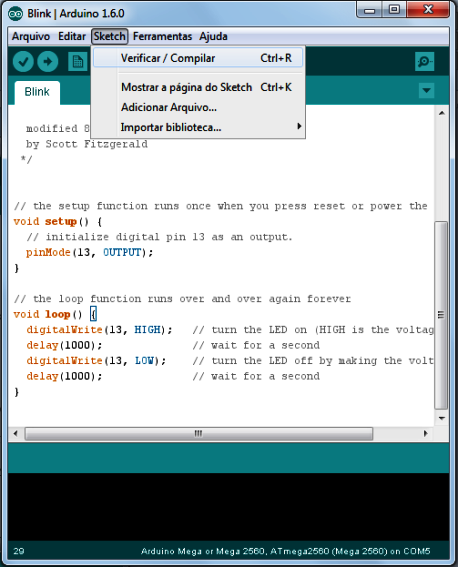Choose Verificar / Compilar menu entry
This screenshot has height=567, width=458.
coord(198,58)
